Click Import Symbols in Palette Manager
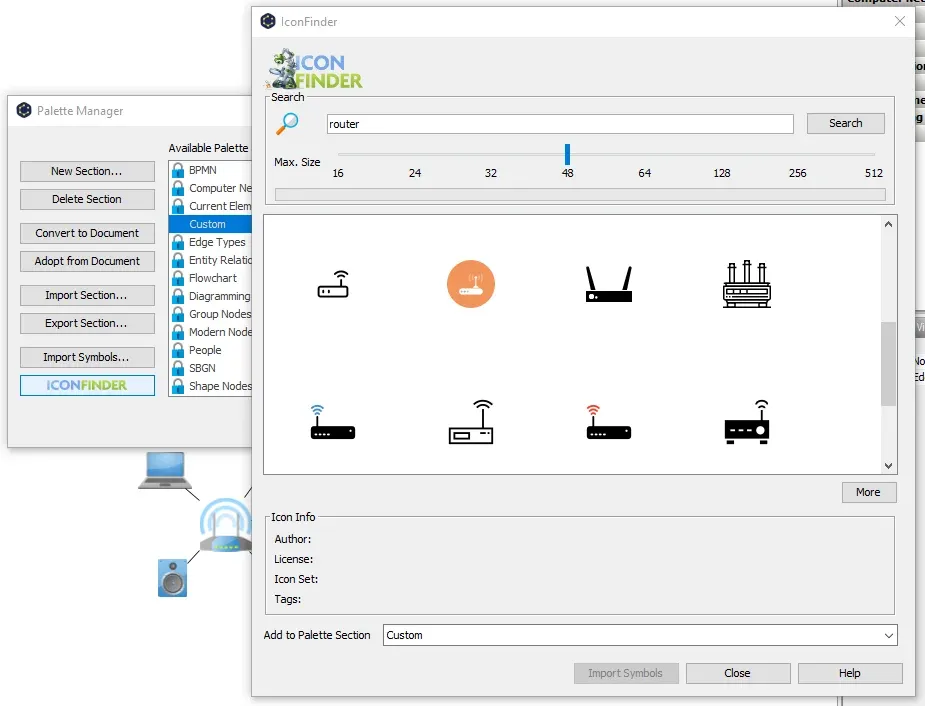 (87, 357)
